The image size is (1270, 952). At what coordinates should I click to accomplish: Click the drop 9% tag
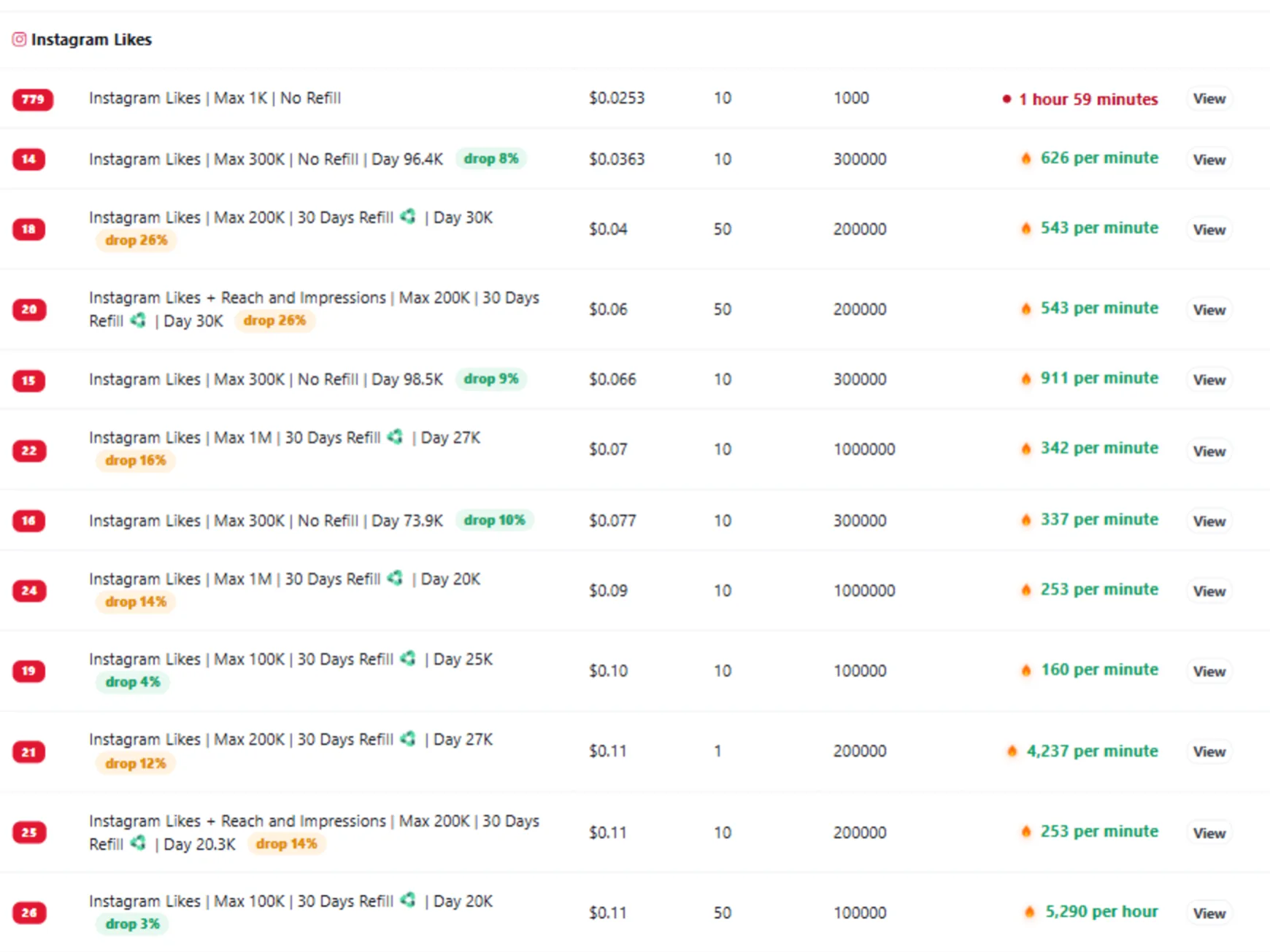coord(491,379)
